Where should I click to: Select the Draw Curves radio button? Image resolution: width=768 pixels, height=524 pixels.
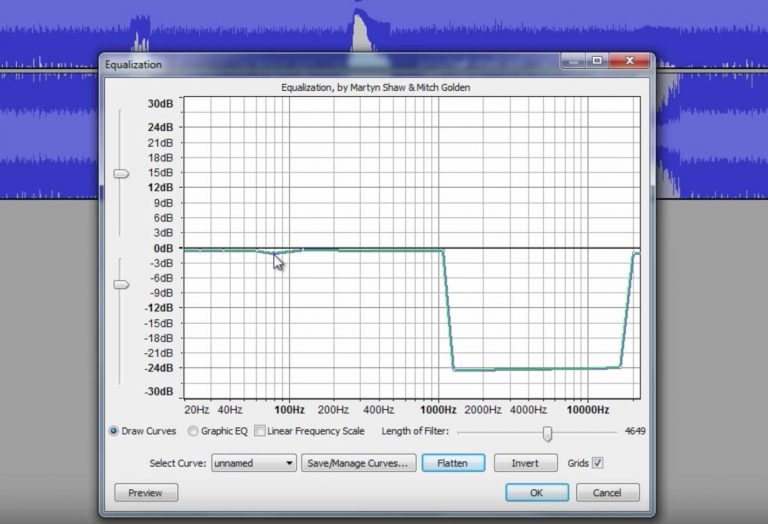pyautogui.click(x=114, y=431)
